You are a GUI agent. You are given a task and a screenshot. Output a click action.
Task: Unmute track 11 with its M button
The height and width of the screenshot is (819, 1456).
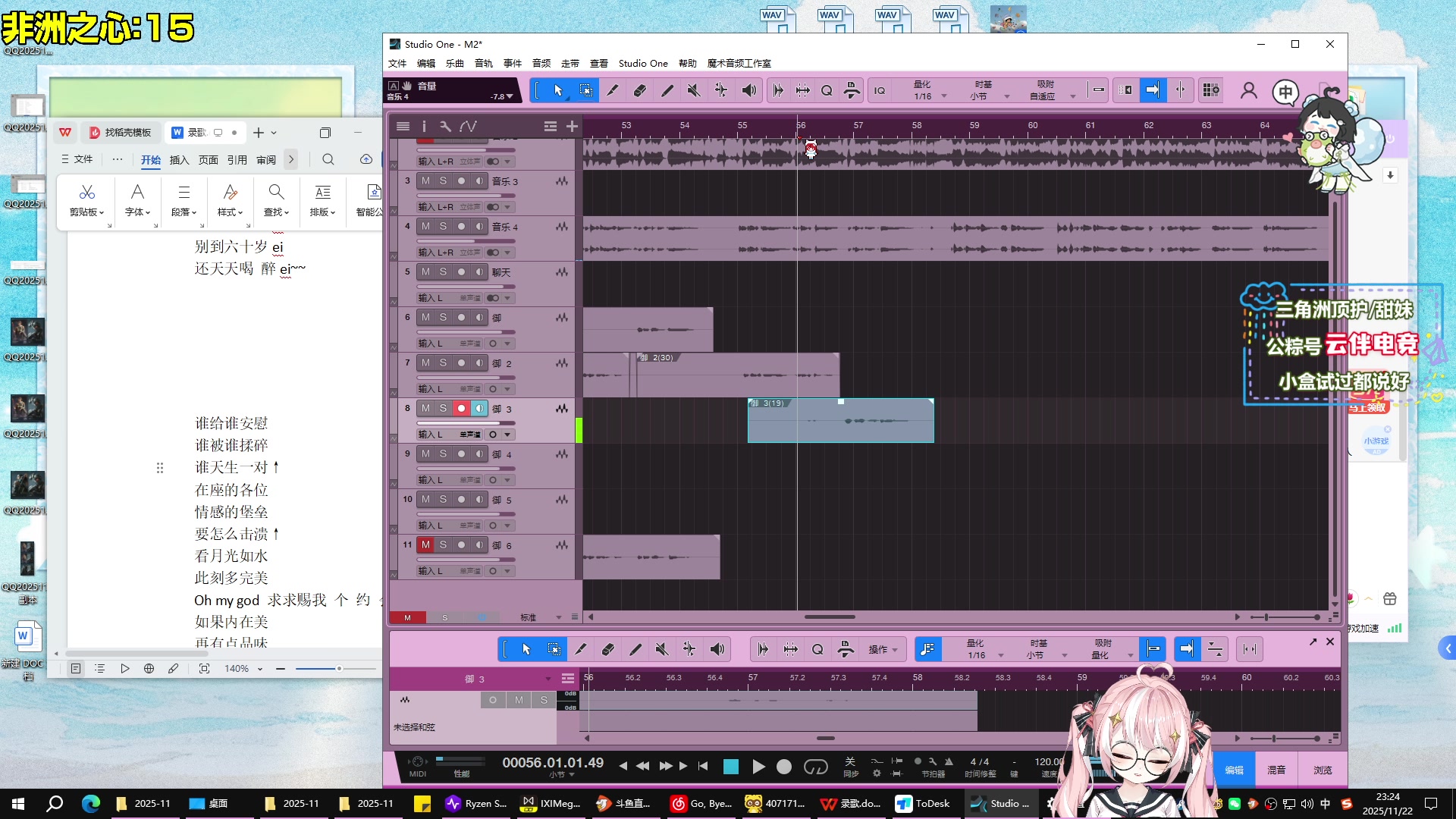pyautogui.click(x=425, y=544)
